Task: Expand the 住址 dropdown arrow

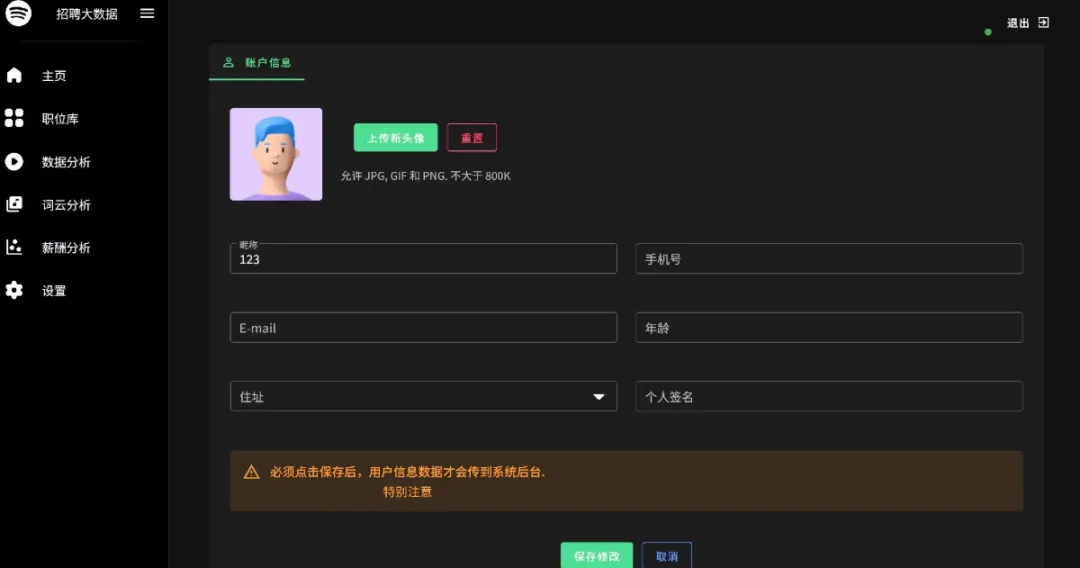Action: [599, 397]
